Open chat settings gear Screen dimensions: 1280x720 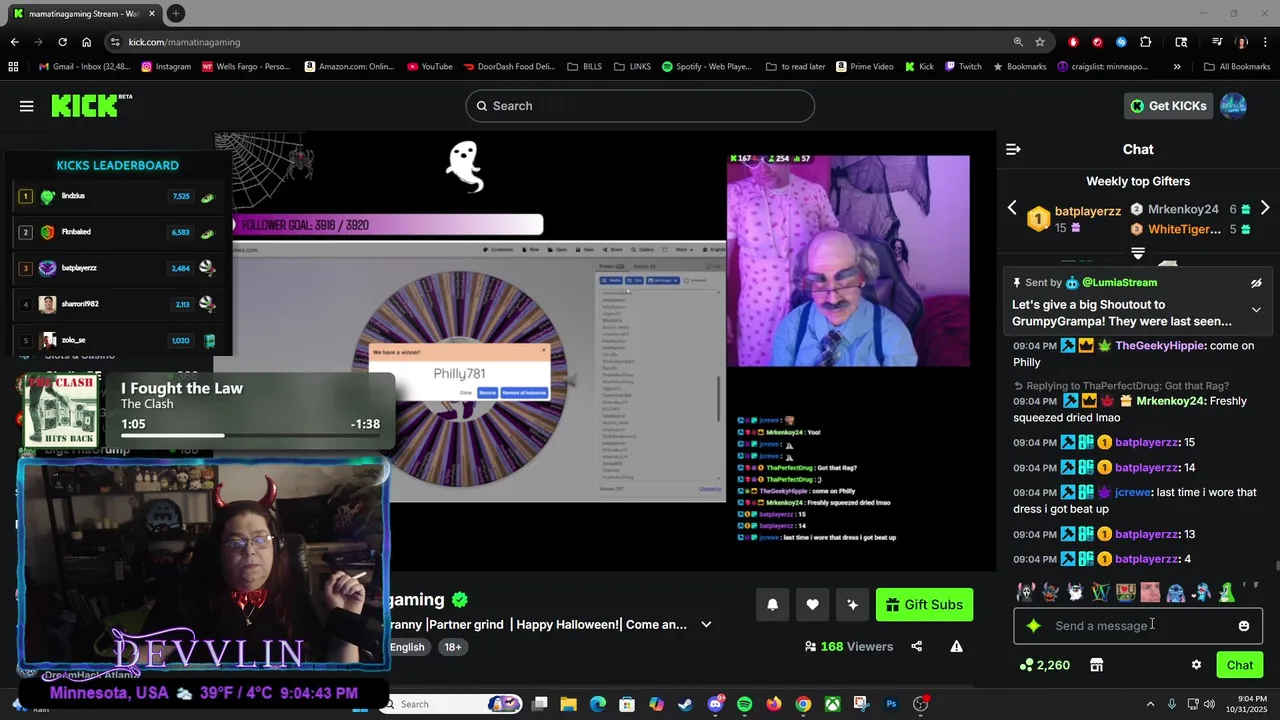click(x=1196, y=665)
